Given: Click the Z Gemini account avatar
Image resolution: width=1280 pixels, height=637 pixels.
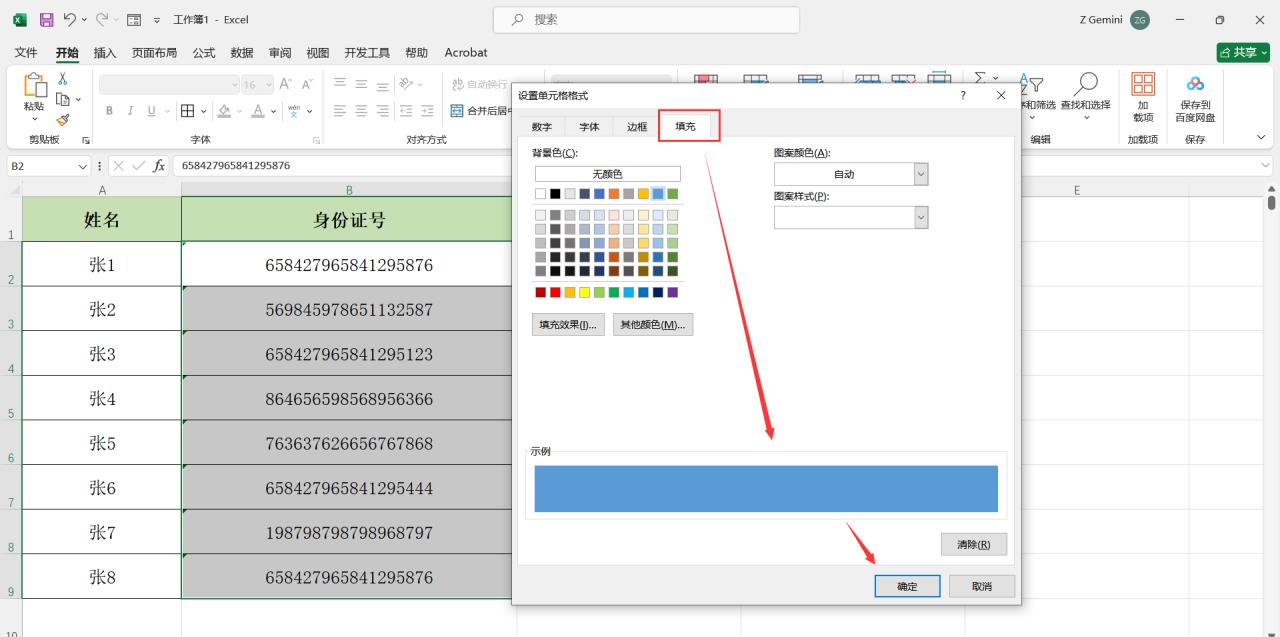Looking at the screenshot, I should (x=1140, y=20).
